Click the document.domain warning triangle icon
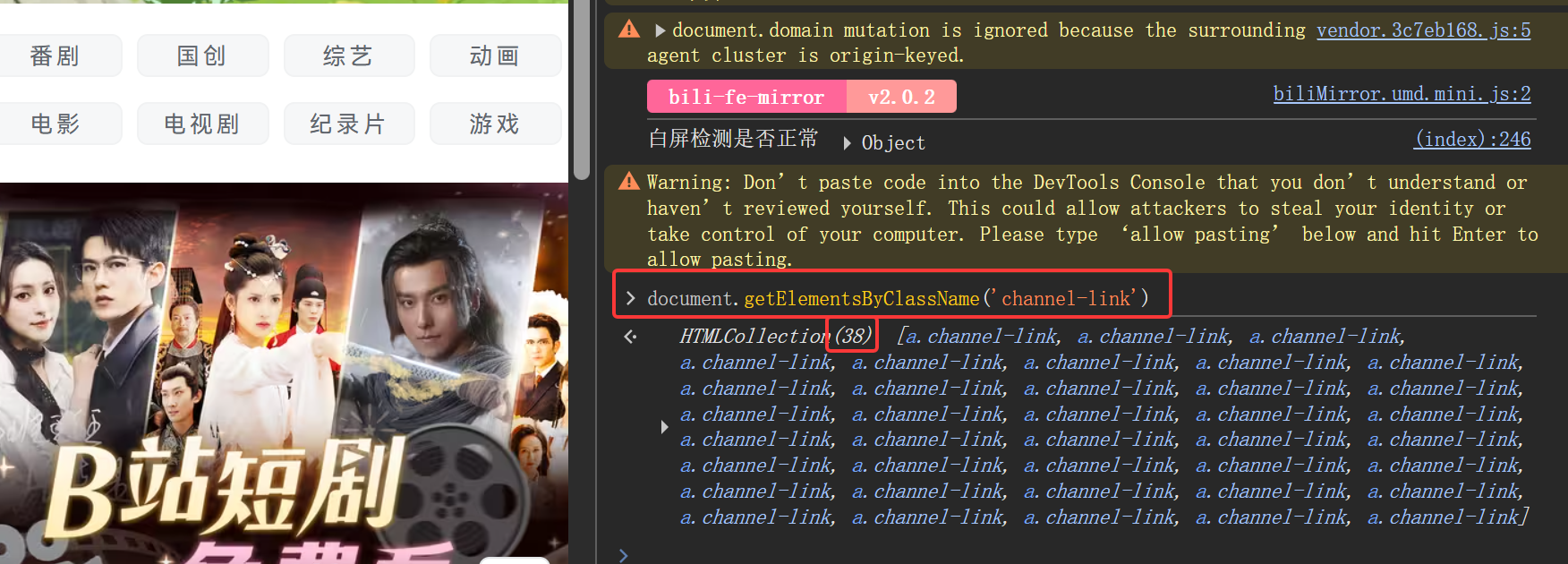Screen dimensions: 1568x564 click(629, 30)
